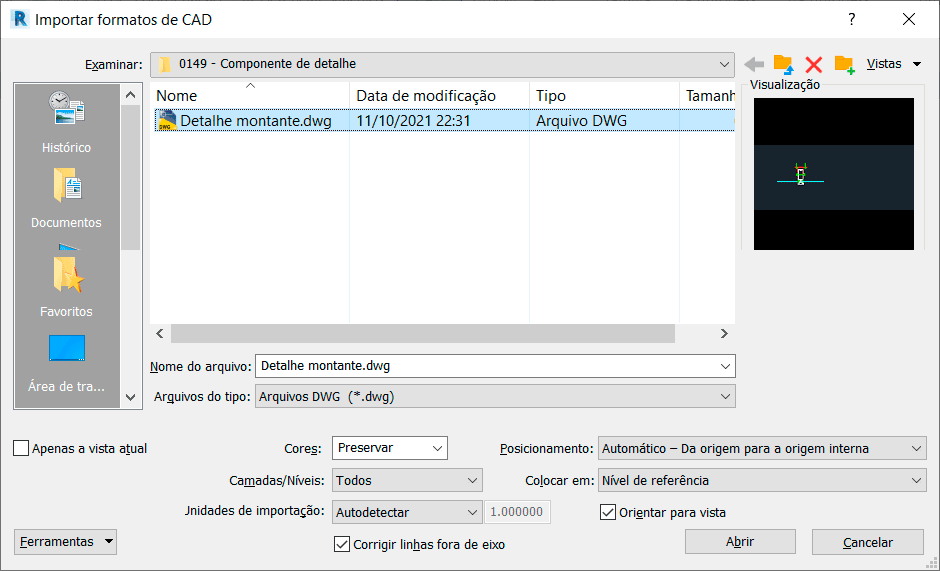940x571 pixels.
Task: Select date 11/10/2021 22:31 cell
Action: [x=413, y=121]
